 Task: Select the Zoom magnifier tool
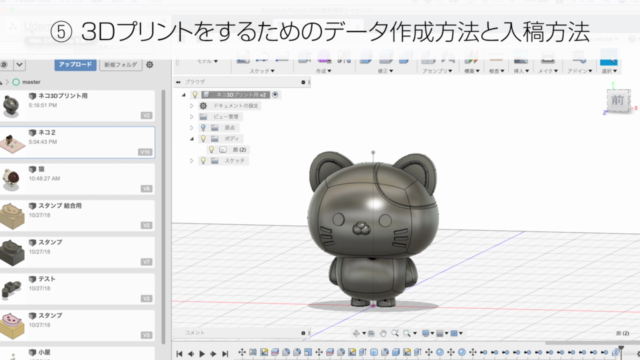click(395, 333)
